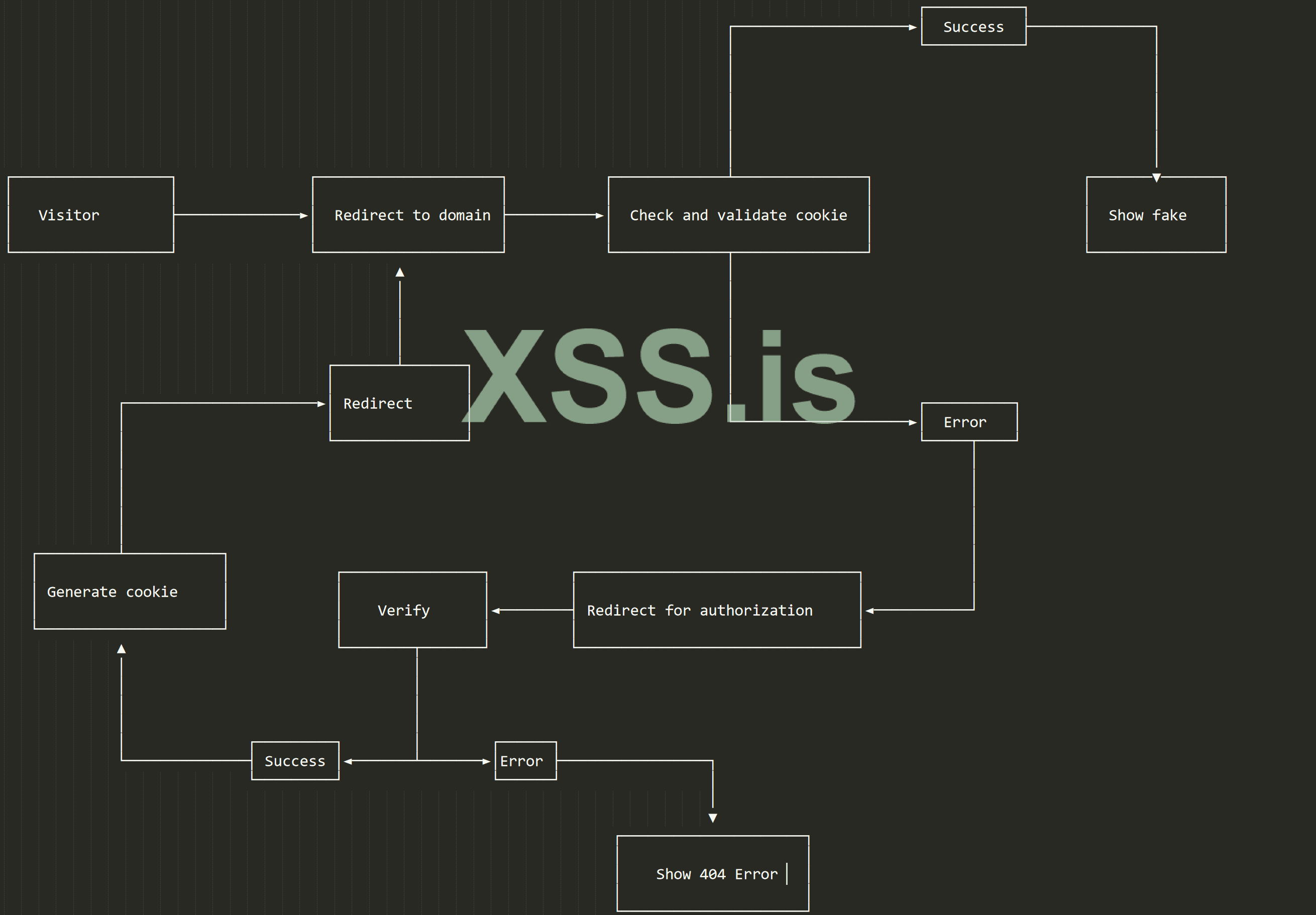
Task: Click the up arrowhead below Redirect to domain
Action: (399, 273)
